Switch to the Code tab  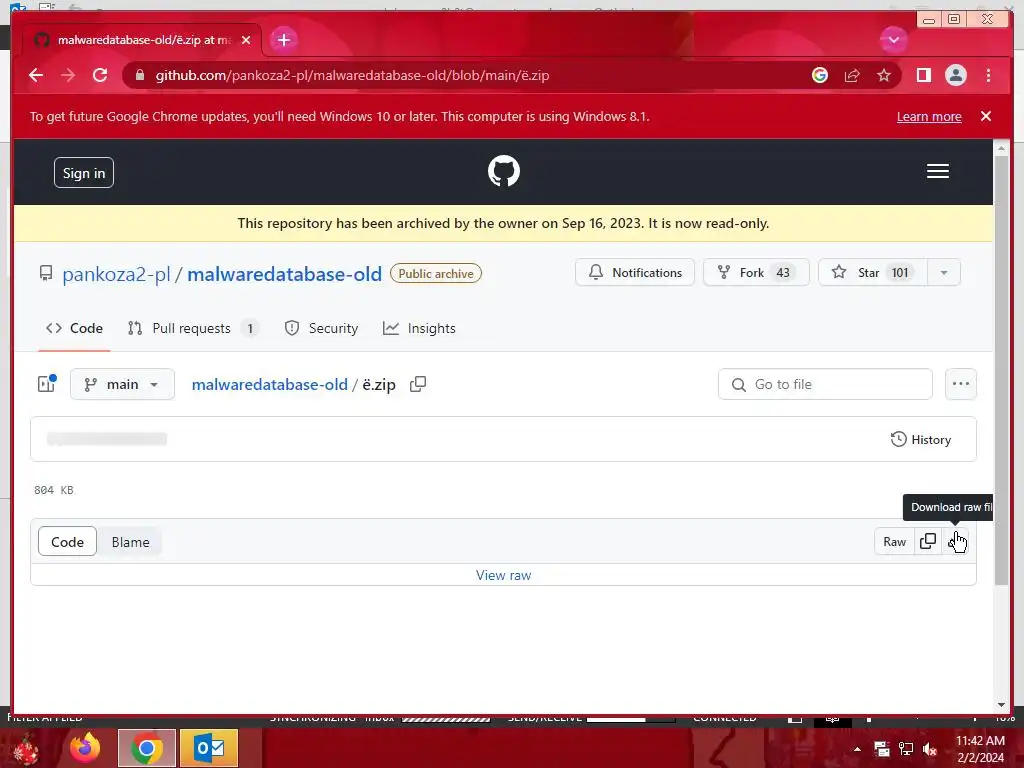click(74, 328)
